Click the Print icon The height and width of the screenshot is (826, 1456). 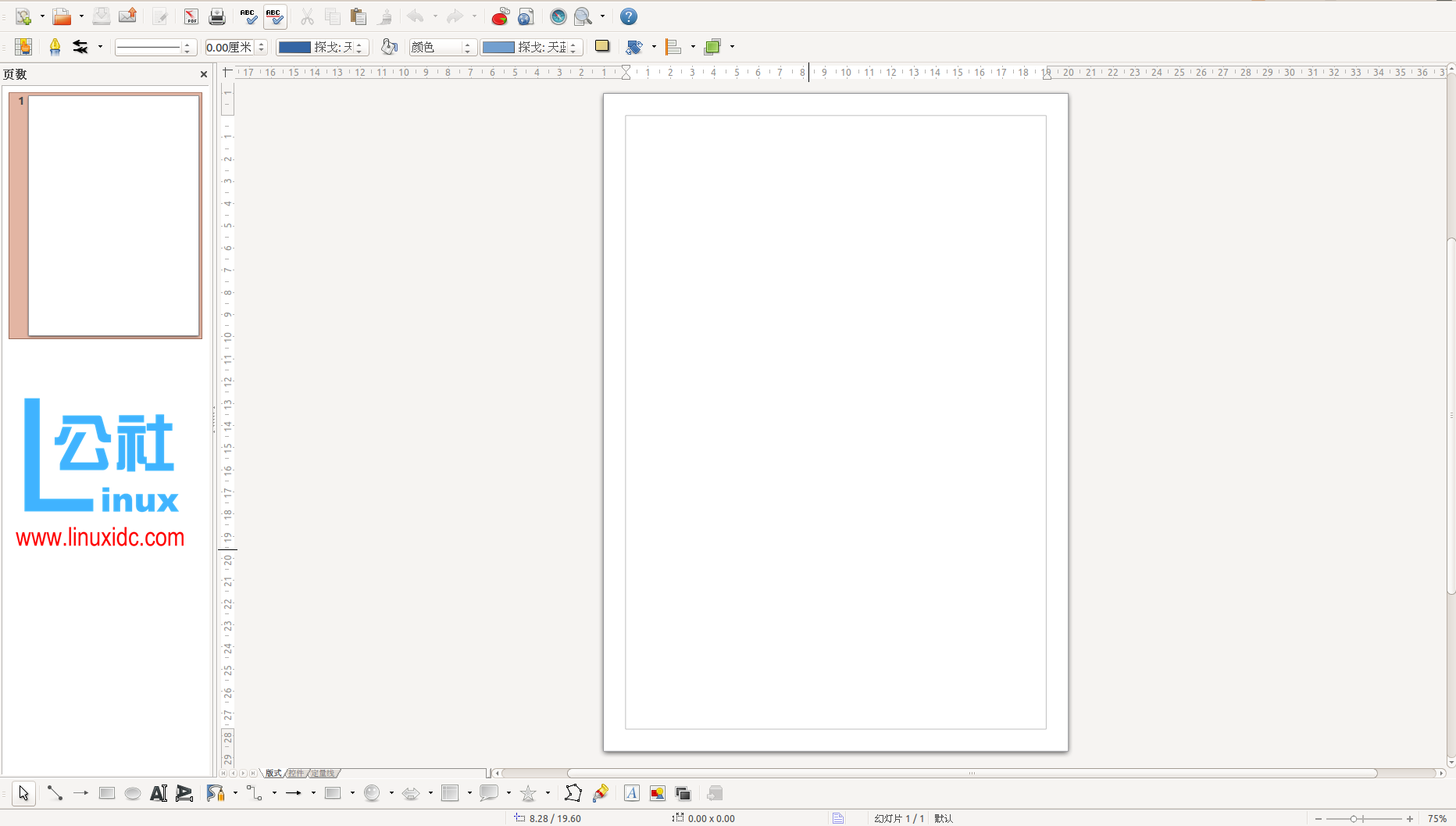[217, 16]
